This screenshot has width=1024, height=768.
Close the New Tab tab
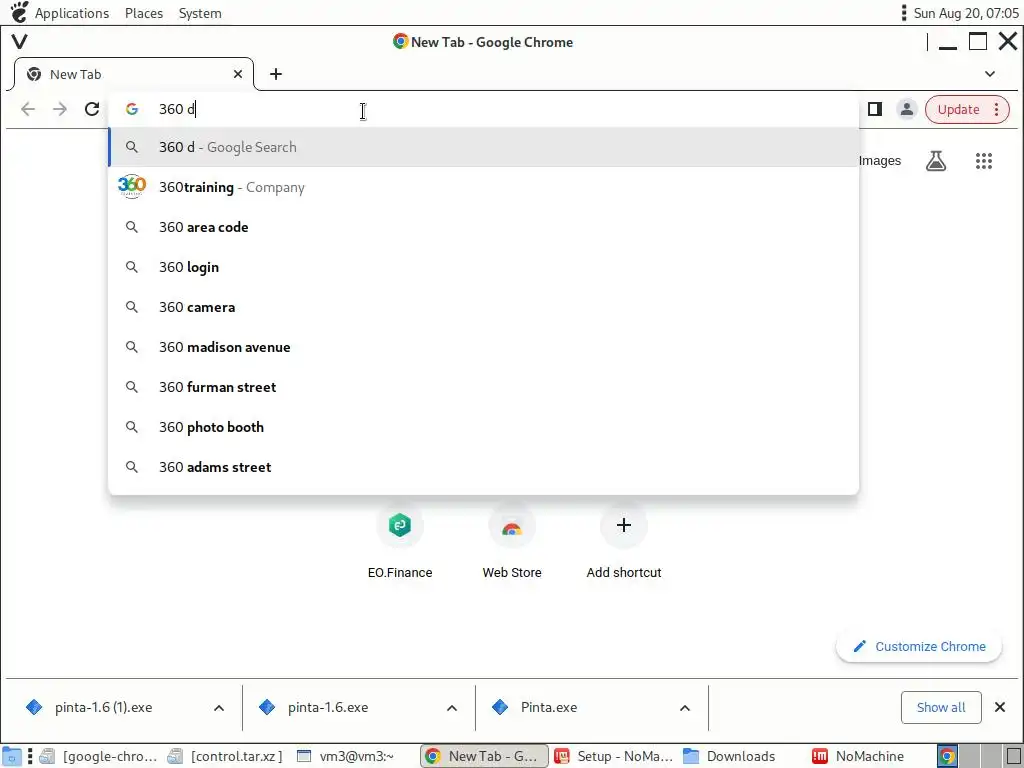[x=238, y=74]
